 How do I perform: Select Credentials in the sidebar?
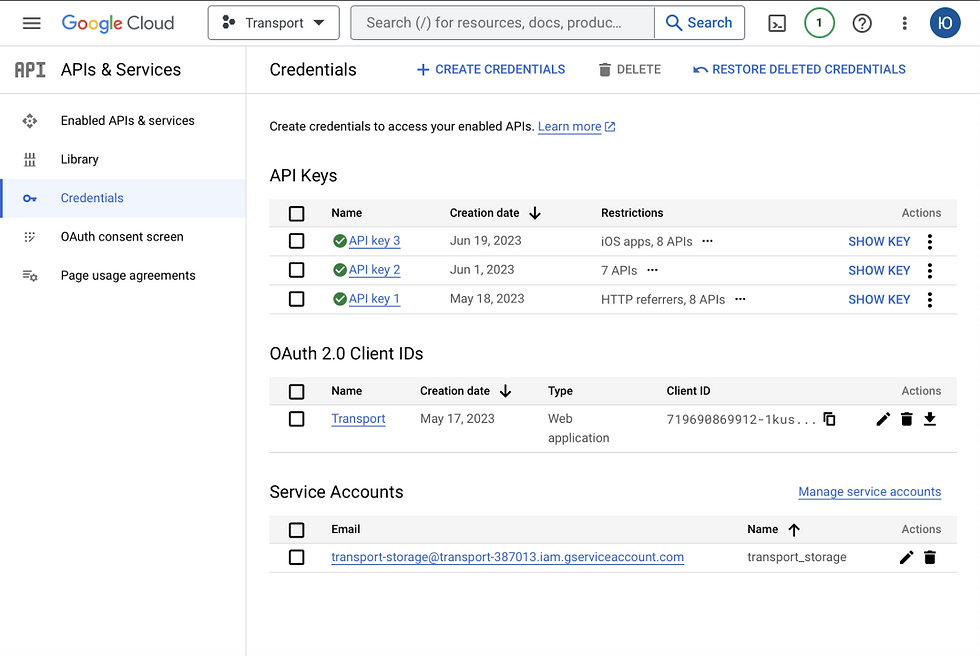pyautogui.click(x=123, y=198)
